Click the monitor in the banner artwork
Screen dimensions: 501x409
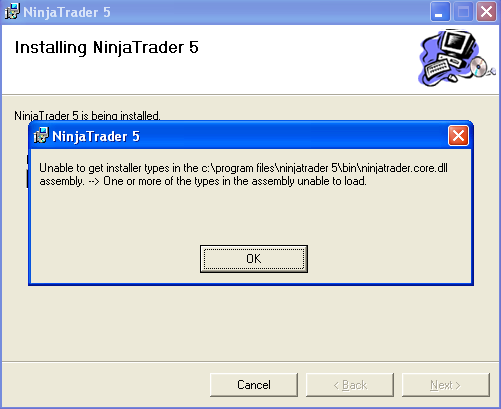[457, 44]
